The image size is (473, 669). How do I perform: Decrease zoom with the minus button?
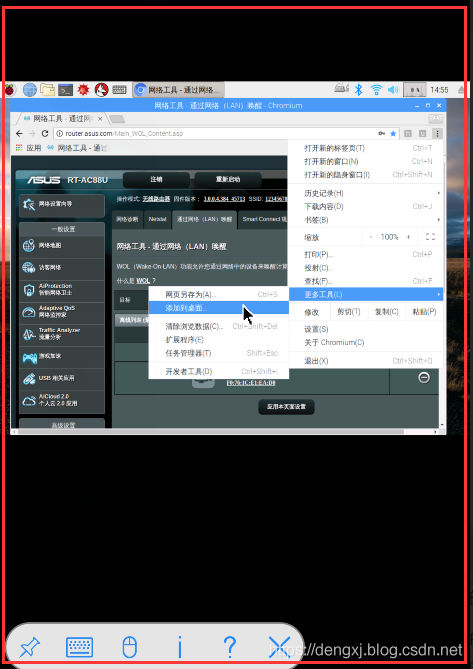tap(371, 237)
